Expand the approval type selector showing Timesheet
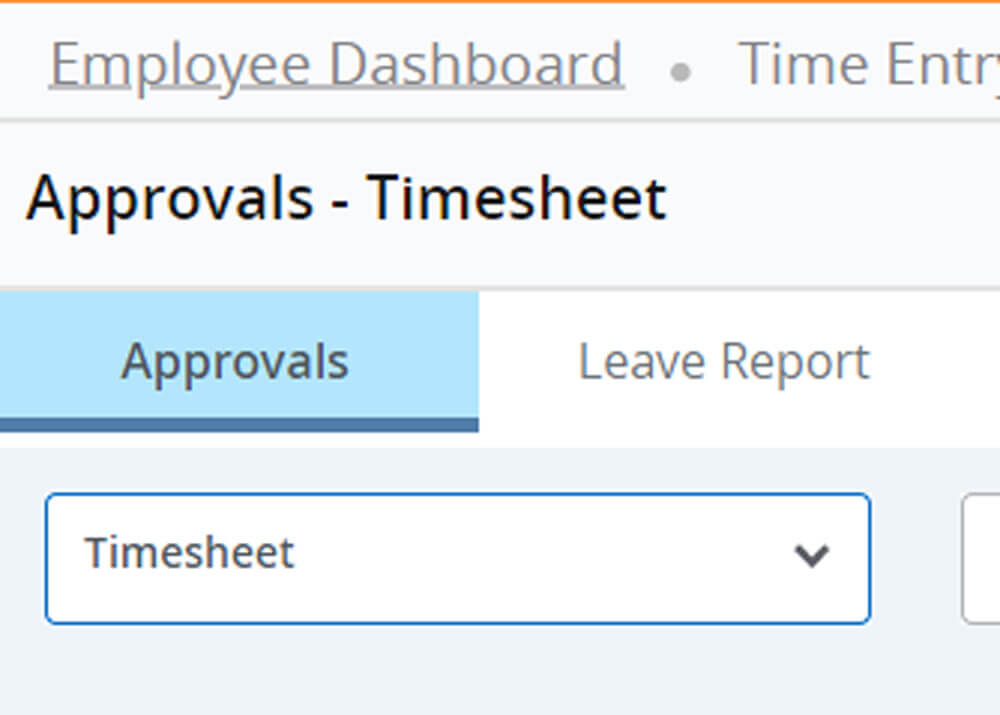This screenshot has height=715, width=1000. click(458, 558)
